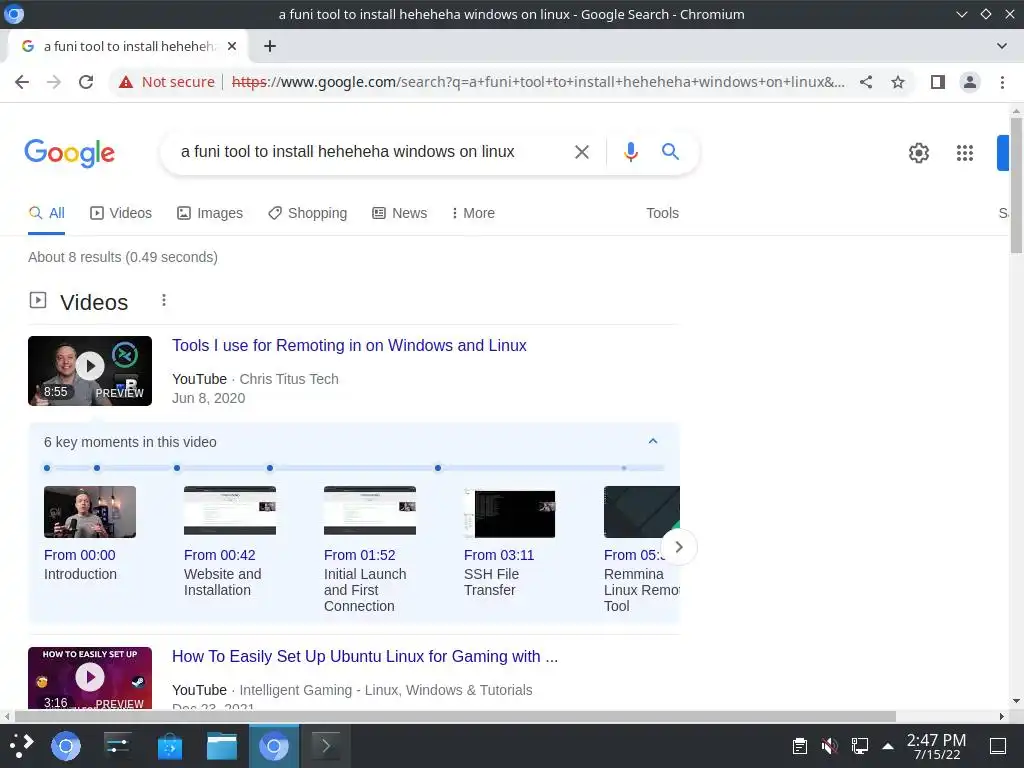Open search Tools options

(662, 213)
